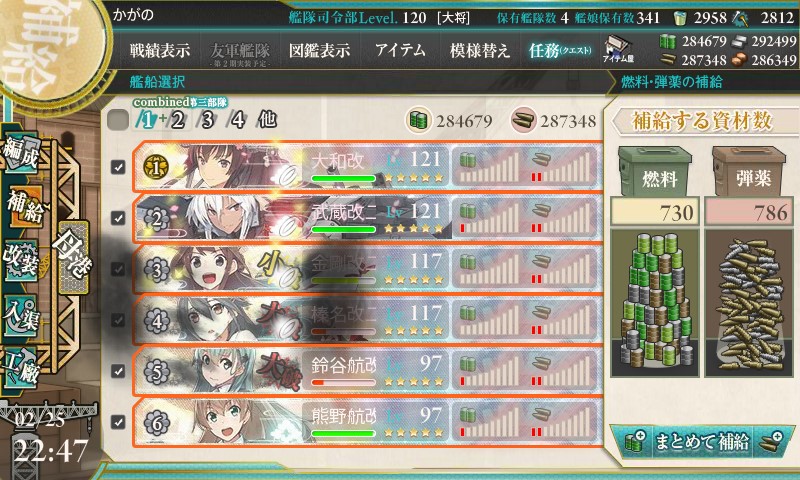Switch to fleet tab 3
This screenshot has height=480, width=800.
(207, 120)
